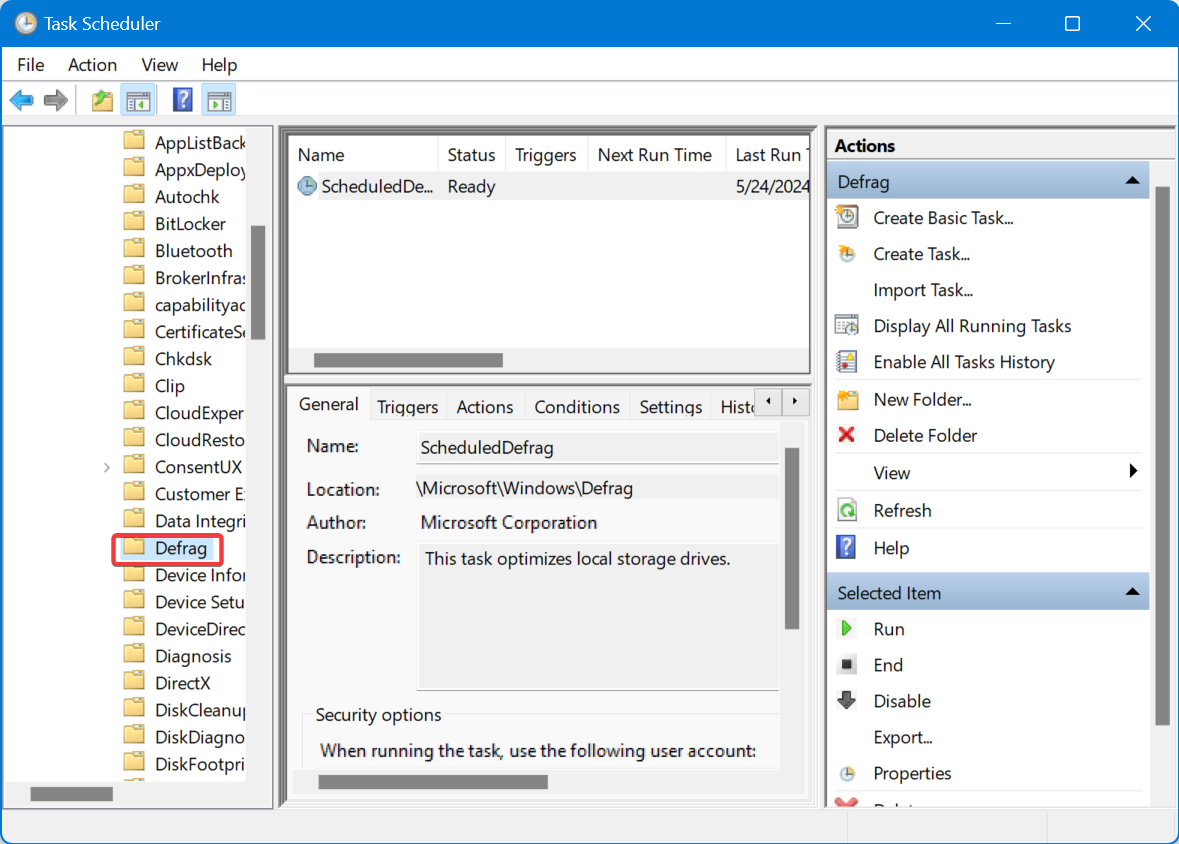This screenshot has width=1179, height=844.
Task: Click the Delete Folder action
Action: [925, 436]
